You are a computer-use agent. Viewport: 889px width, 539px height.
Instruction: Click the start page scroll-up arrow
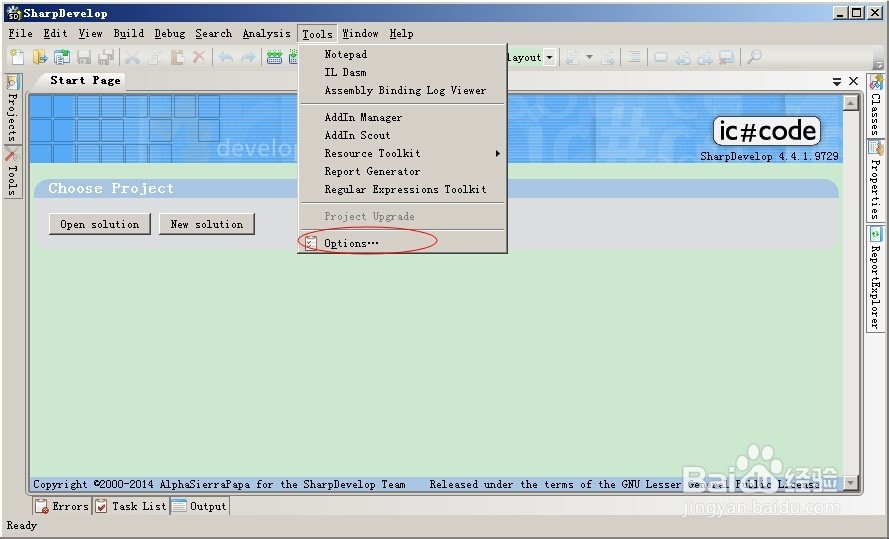click(x=850, y=103)
